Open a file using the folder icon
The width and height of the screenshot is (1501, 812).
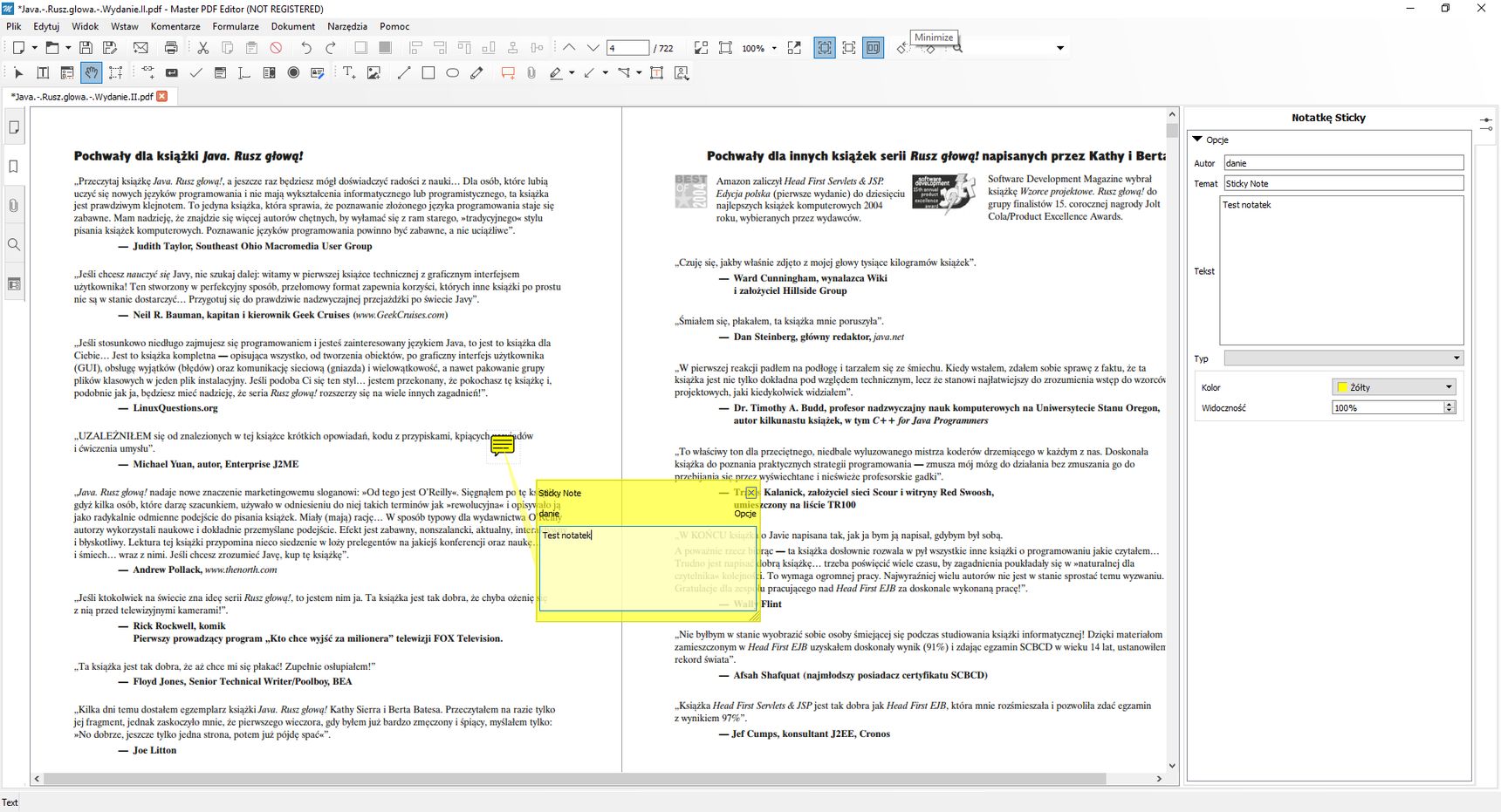pyautogui.click(x=52, y=48)
